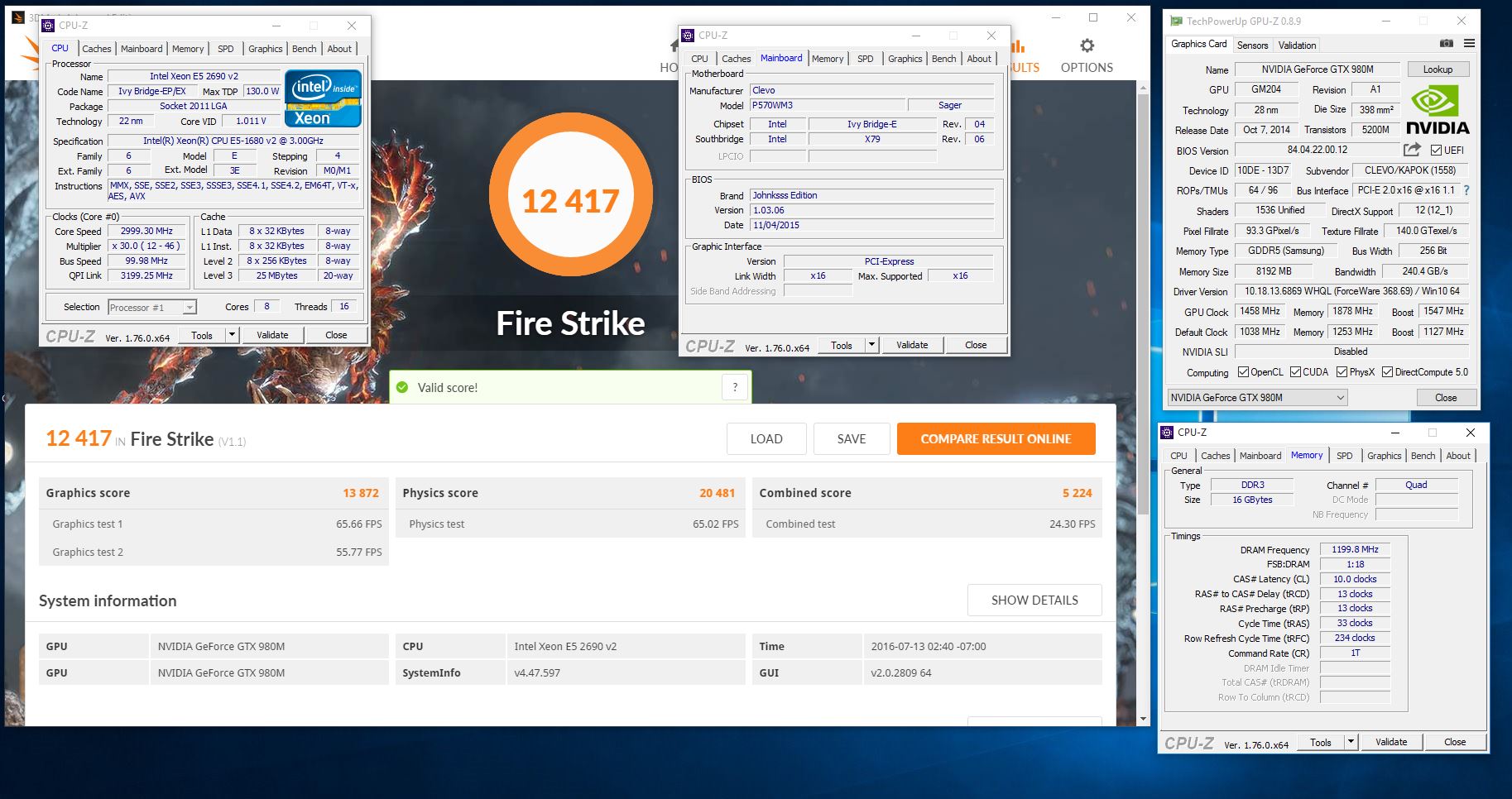Click the Driver Version field in GPU-Z
This screenshot has height=799, width=1512.
coord(1352,291)
